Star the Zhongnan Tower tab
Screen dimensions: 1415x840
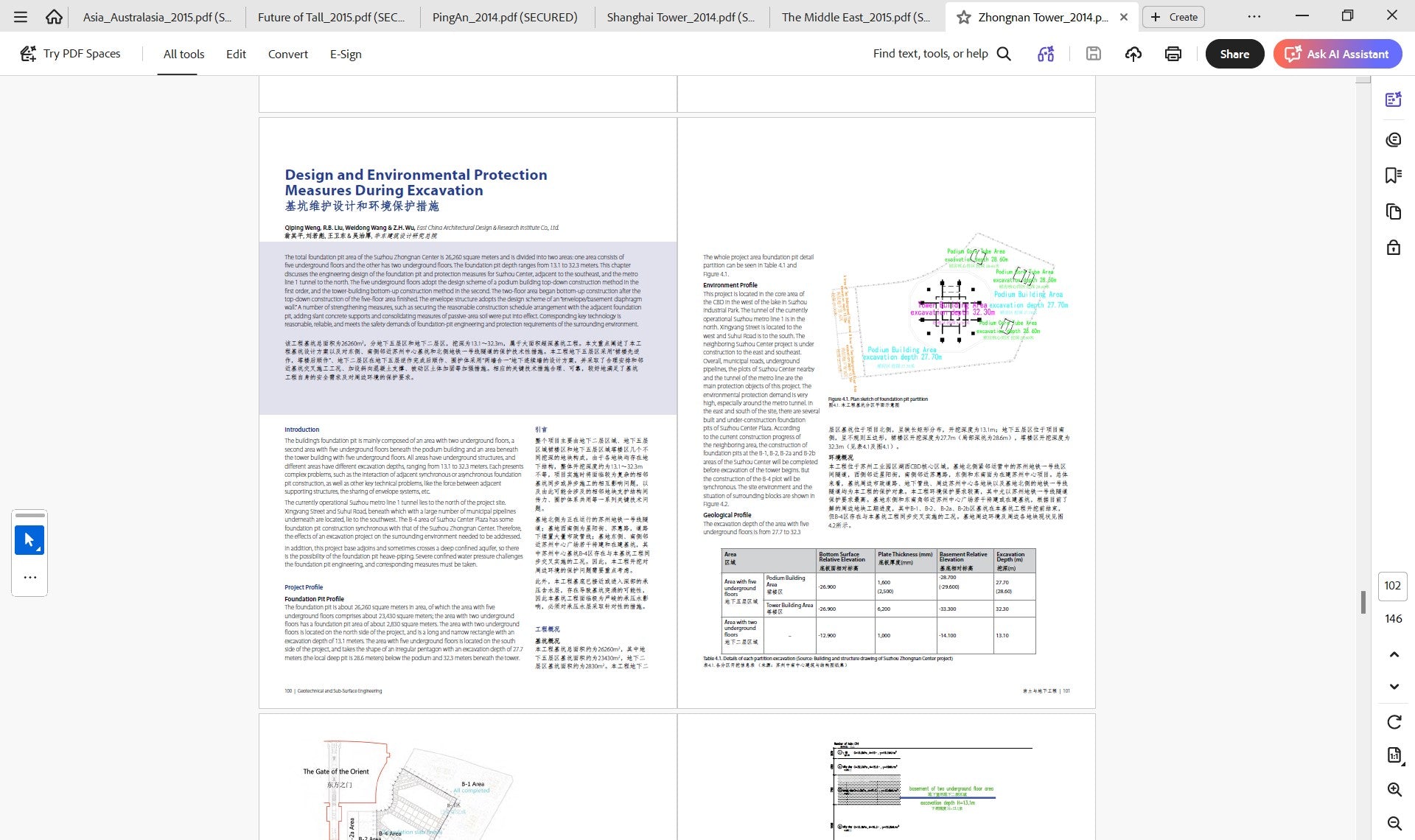click(x=963, y=17)
